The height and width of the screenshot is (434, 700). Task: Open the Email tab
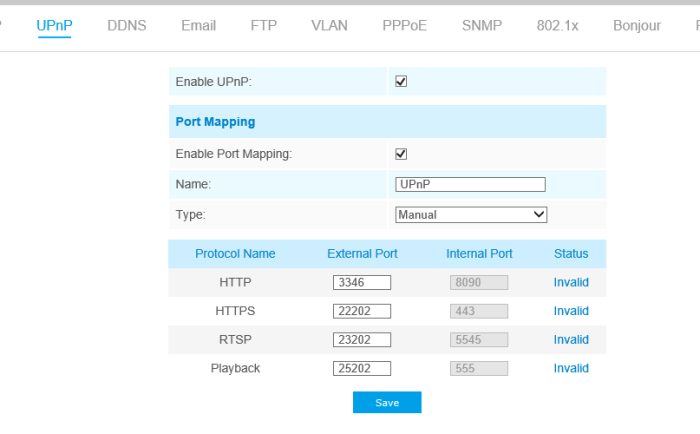[x=199, y=25]
